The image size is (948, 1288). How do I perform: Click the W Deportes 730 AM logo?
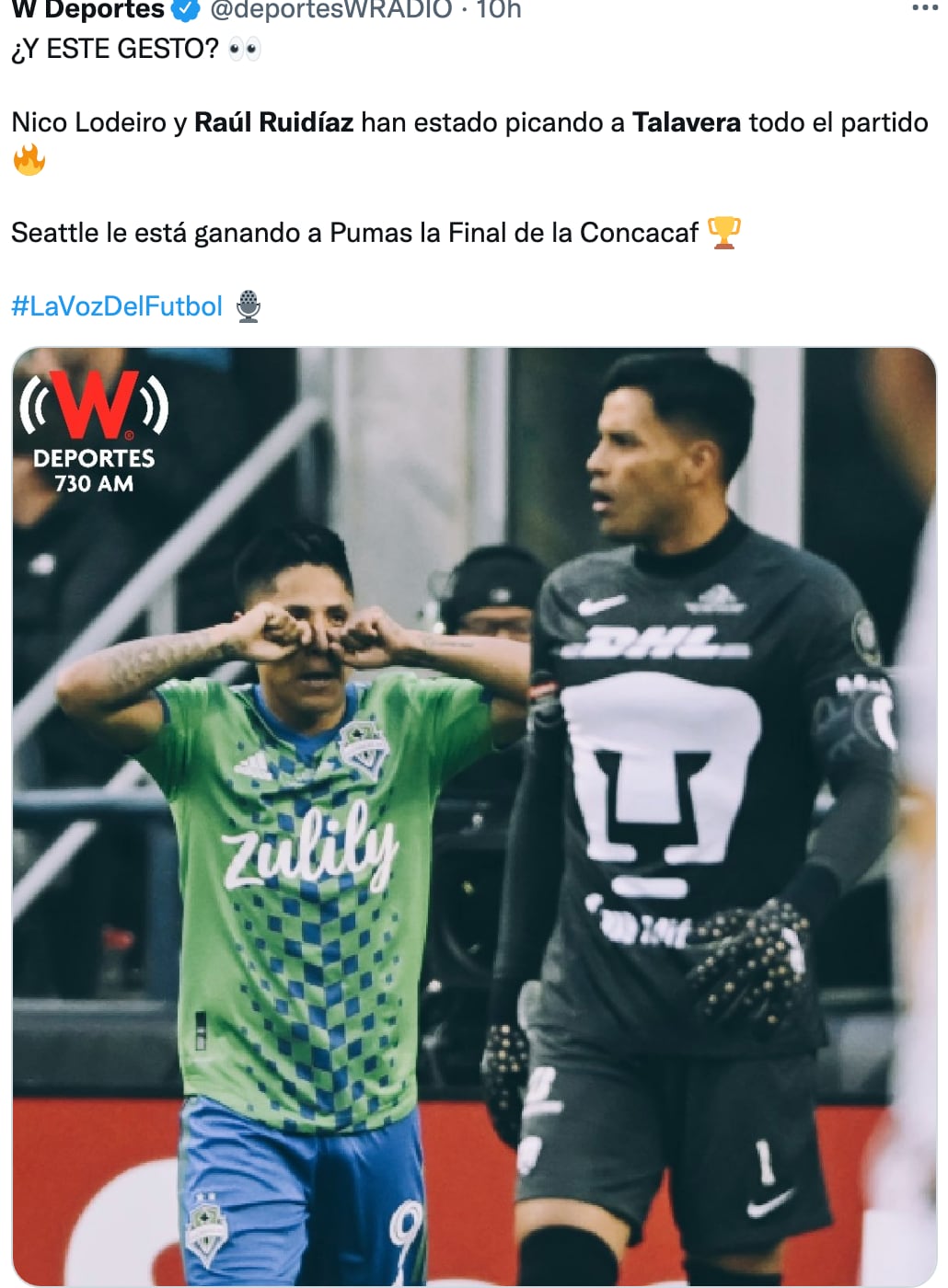pos(94,431)
